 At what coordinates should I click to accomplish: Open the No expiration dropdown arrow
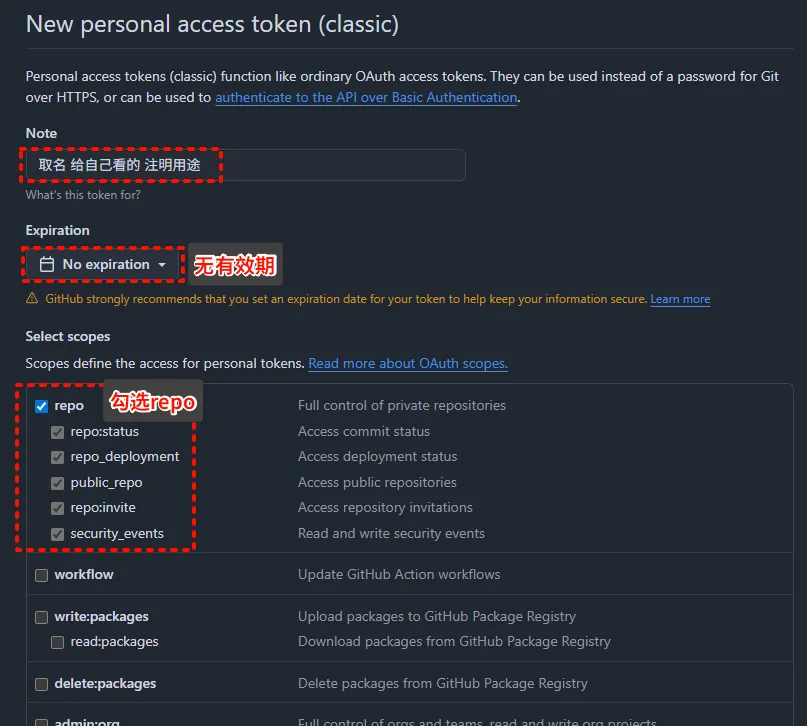coord(161,265)
